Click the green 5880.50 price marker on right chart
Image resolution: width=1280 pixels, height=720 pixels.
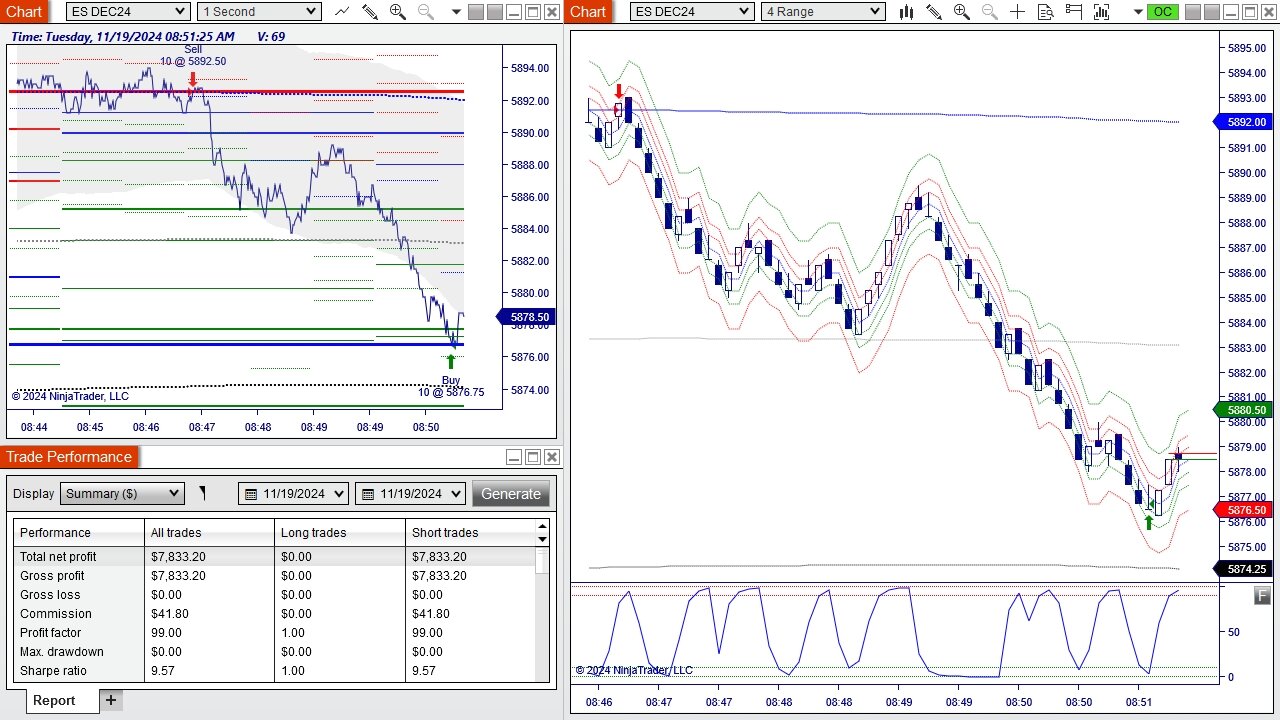[x=1241, y=410]
